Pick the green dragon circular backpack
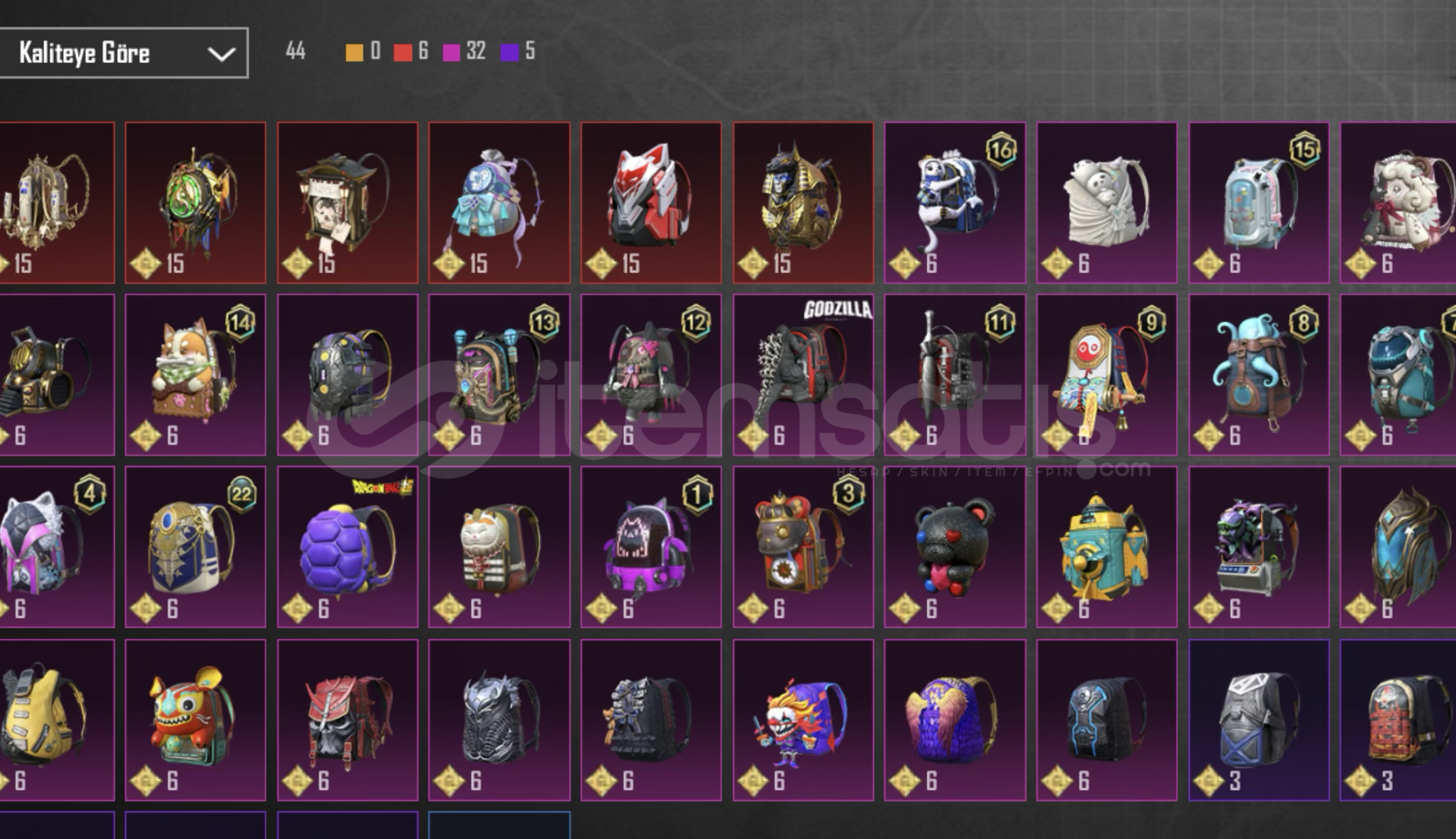1456x839 pixels. click(x=195, y=202)
